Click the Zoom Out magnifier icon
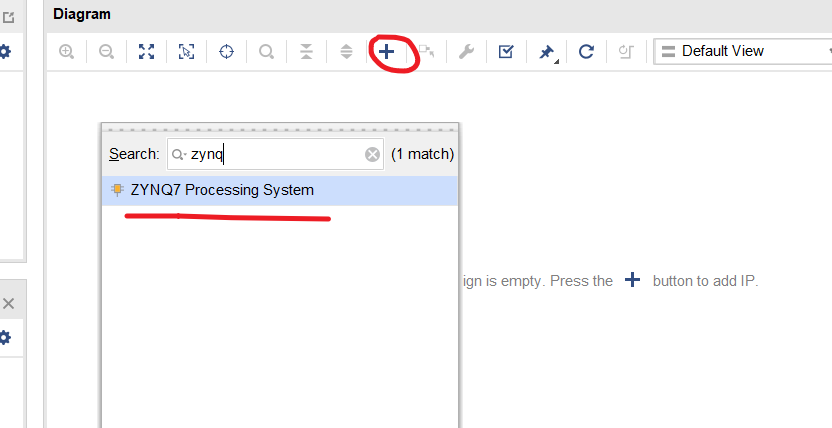The width and height of the screenshot is (832, 428). click(x=107, y=51)
